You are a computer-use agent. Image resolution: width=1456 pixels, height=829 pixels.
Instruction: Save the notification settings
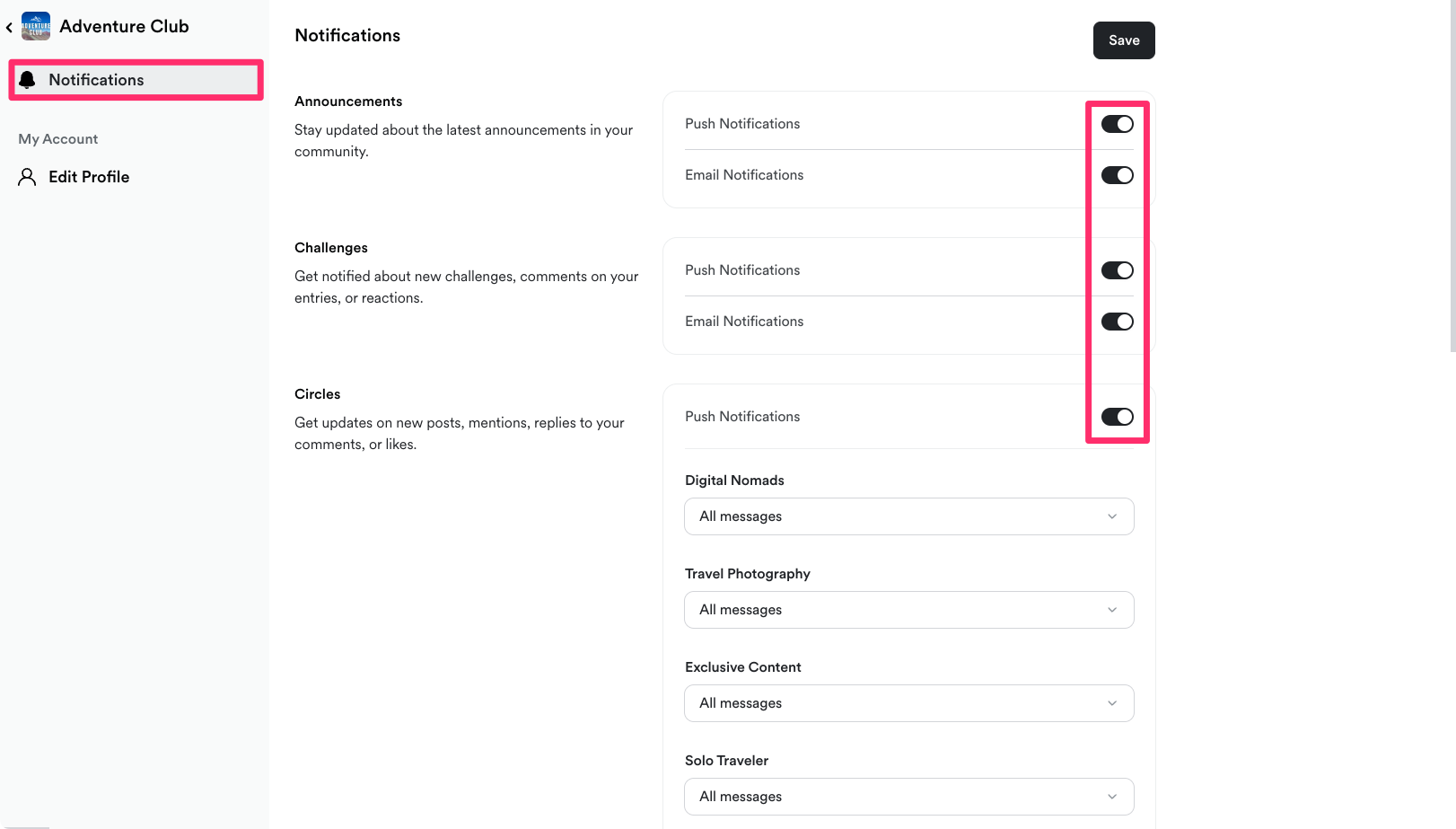tap(1124, 40)
